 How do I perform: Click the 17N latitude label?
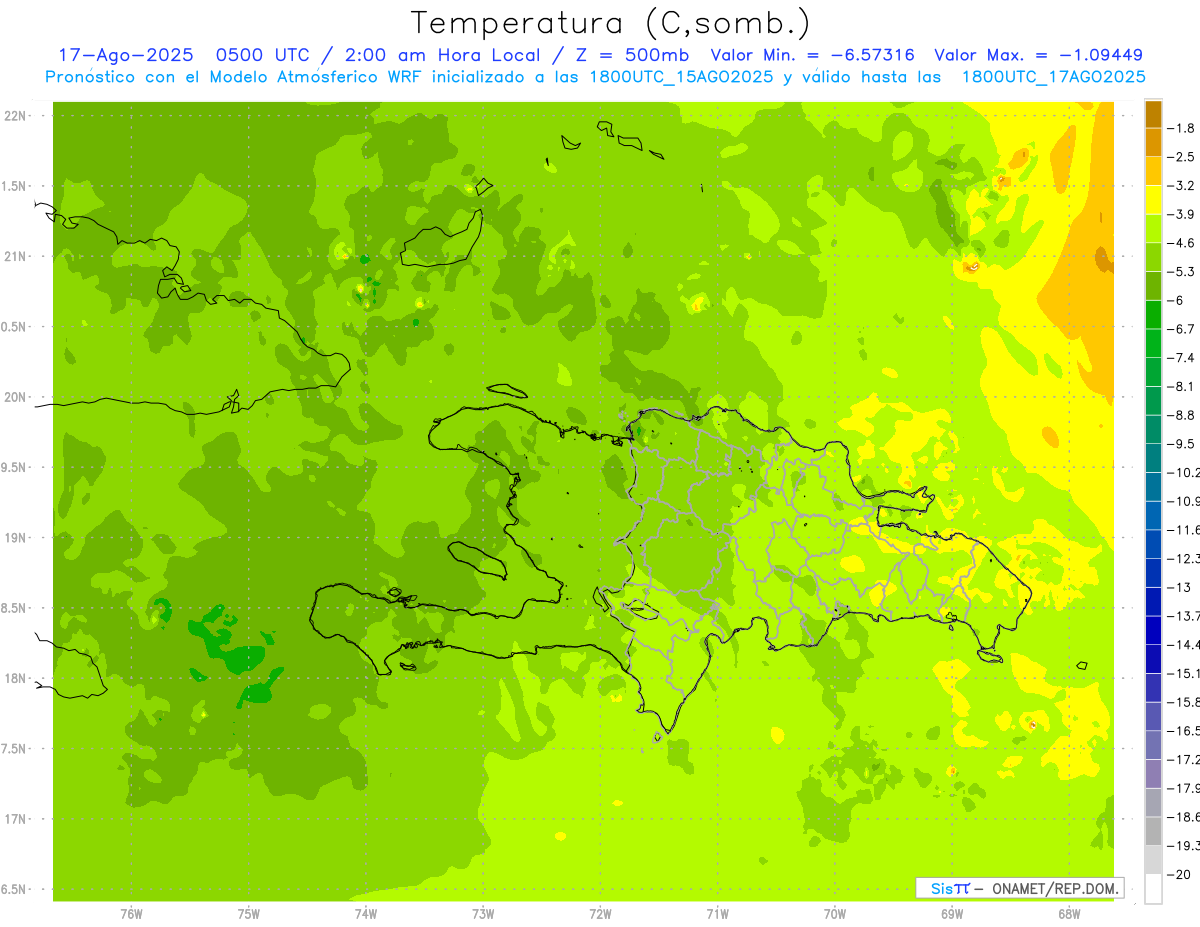point(15,819)
